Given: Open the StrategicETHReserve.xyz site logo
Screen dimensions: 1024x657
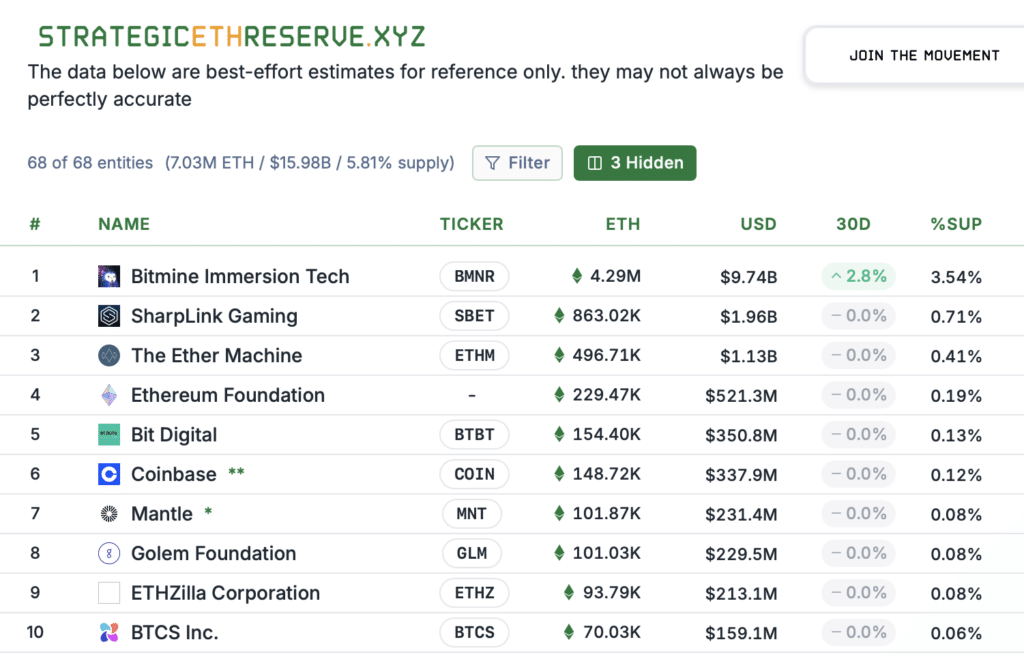Looking at the screenshot, I should click(x=232, y=37).
